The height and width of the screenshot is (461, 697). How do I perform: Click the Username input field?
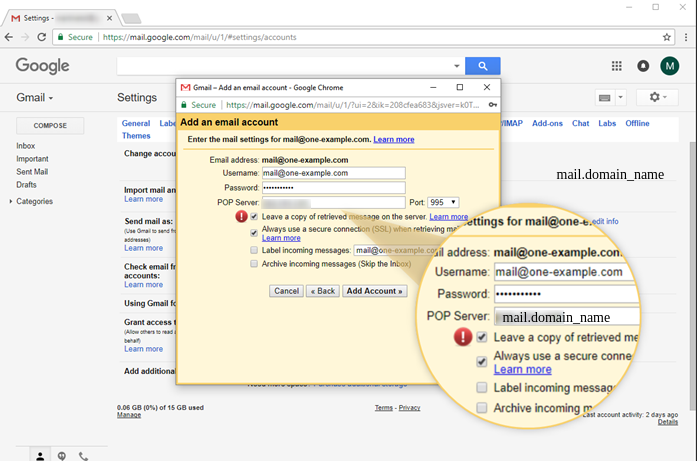(x=333, y=173)
